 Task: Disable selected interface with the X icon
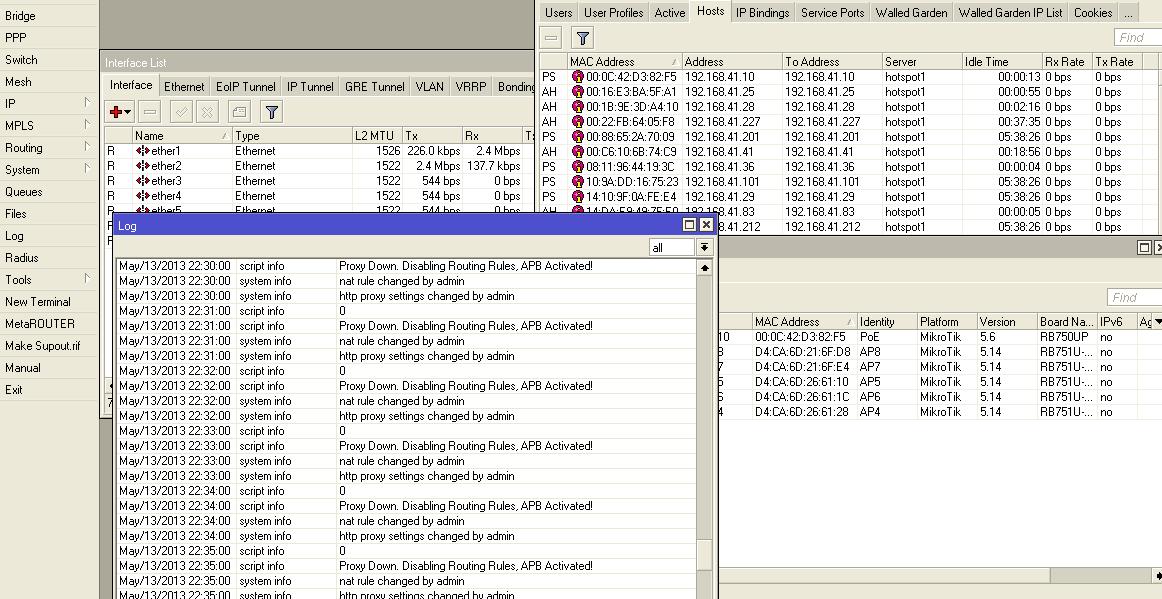coord(208,112)
